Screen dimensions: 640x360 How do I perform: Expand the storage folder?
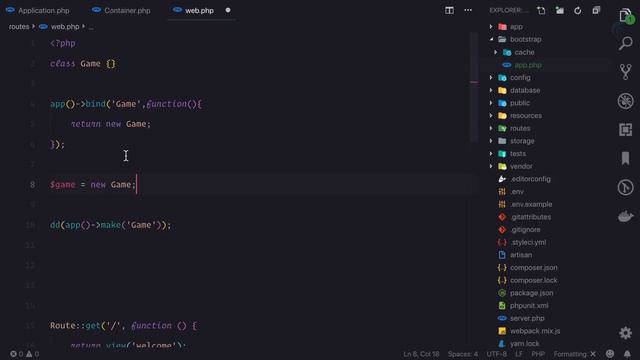point(522,141)
